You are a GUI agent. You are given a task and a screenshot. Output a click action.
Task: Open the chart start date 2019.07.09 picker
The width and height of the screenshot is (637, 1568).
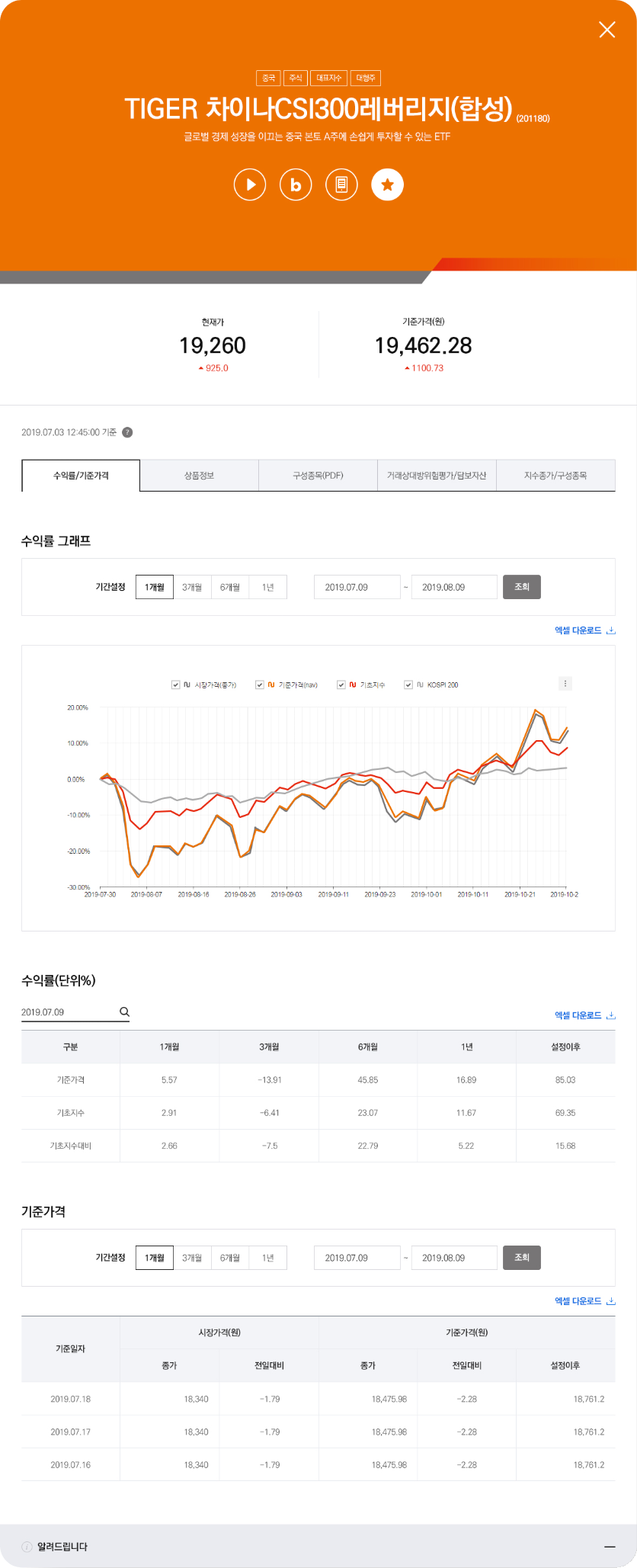pyautogui.click(x=357, y=587)
